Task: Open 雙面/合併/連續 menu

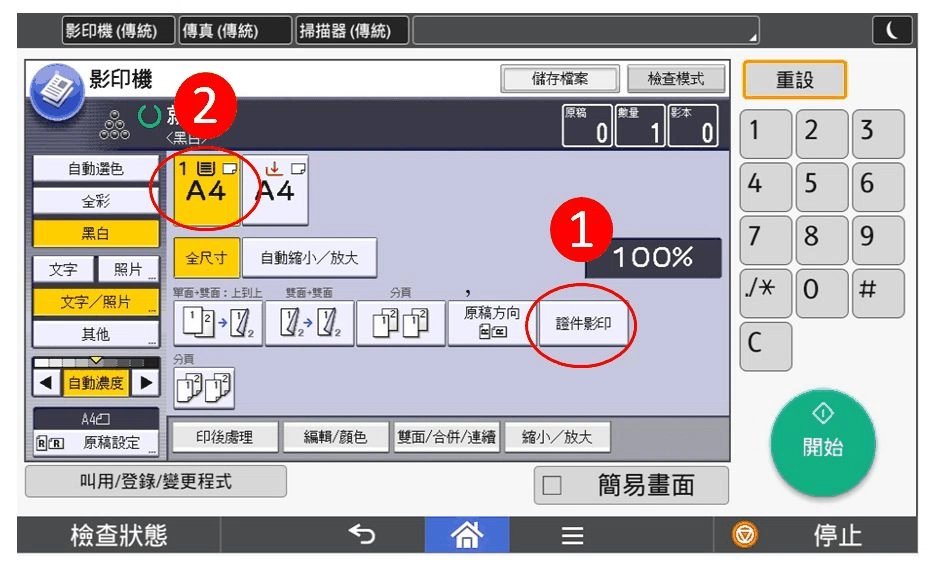Action: (447, 437)
